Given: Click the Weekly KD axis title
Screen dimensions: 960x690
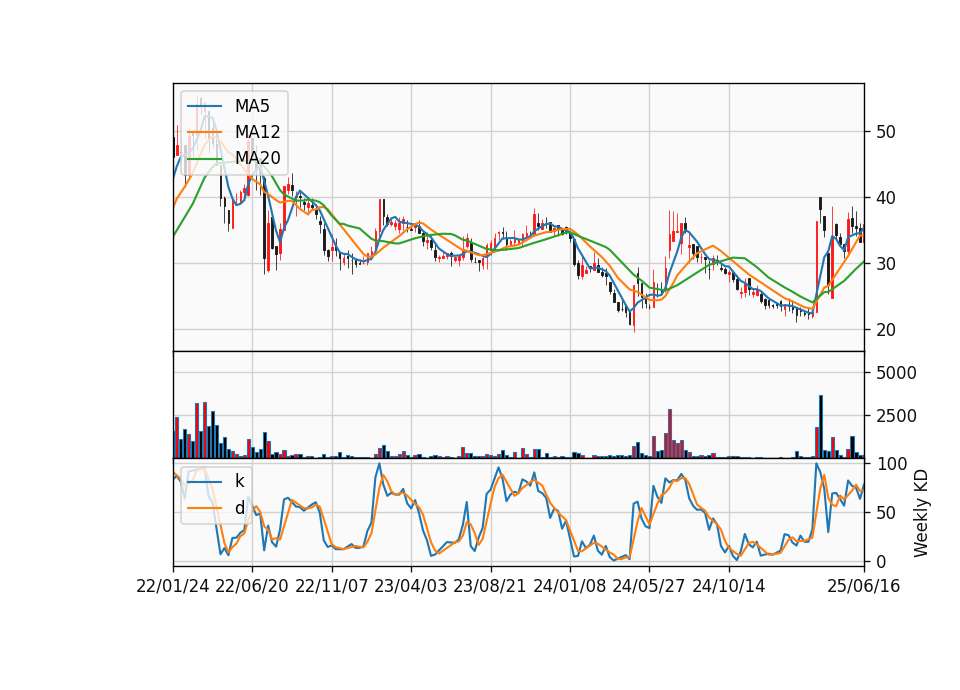Looking at the screenshot, I should [920, 513].
